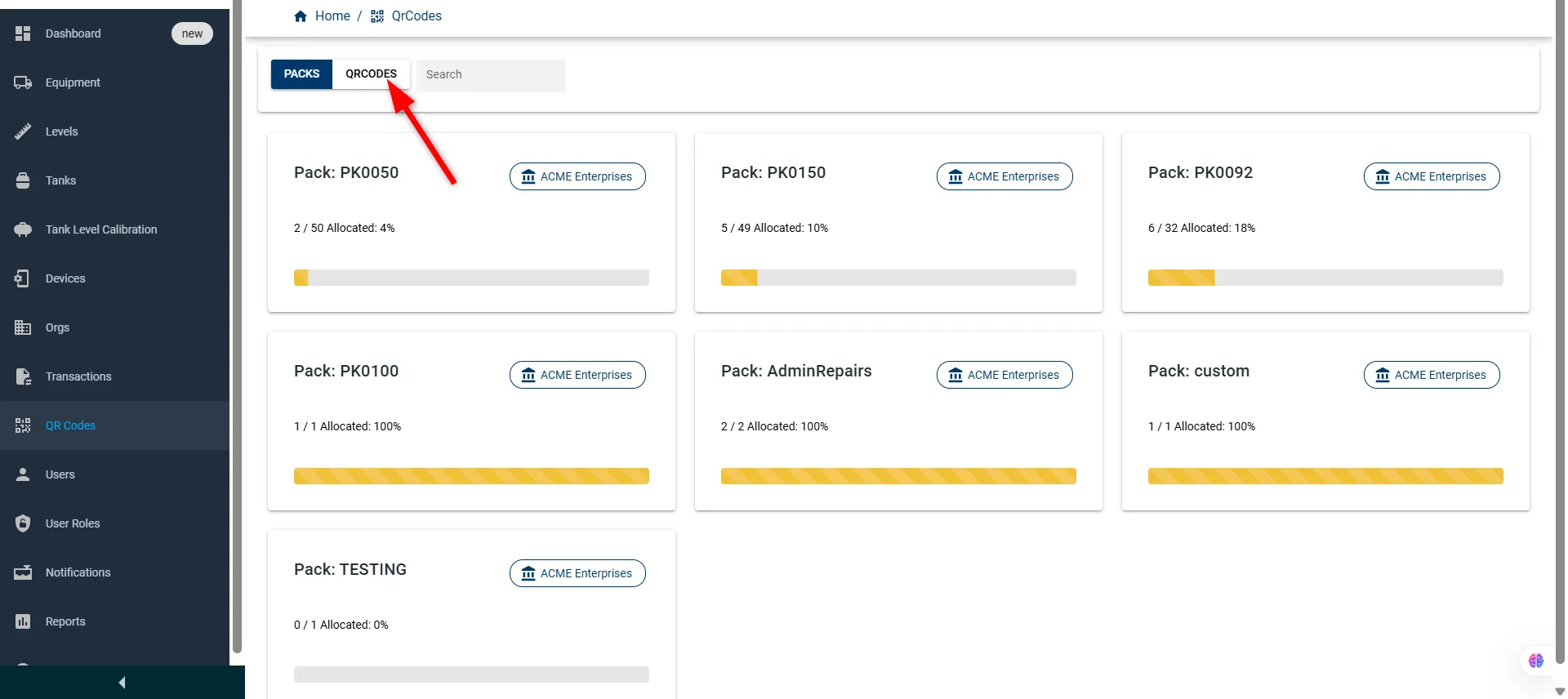Select the 'Pack: PK0092' title
This screenshot has width=1568, height=699.
pos(1200,172)
